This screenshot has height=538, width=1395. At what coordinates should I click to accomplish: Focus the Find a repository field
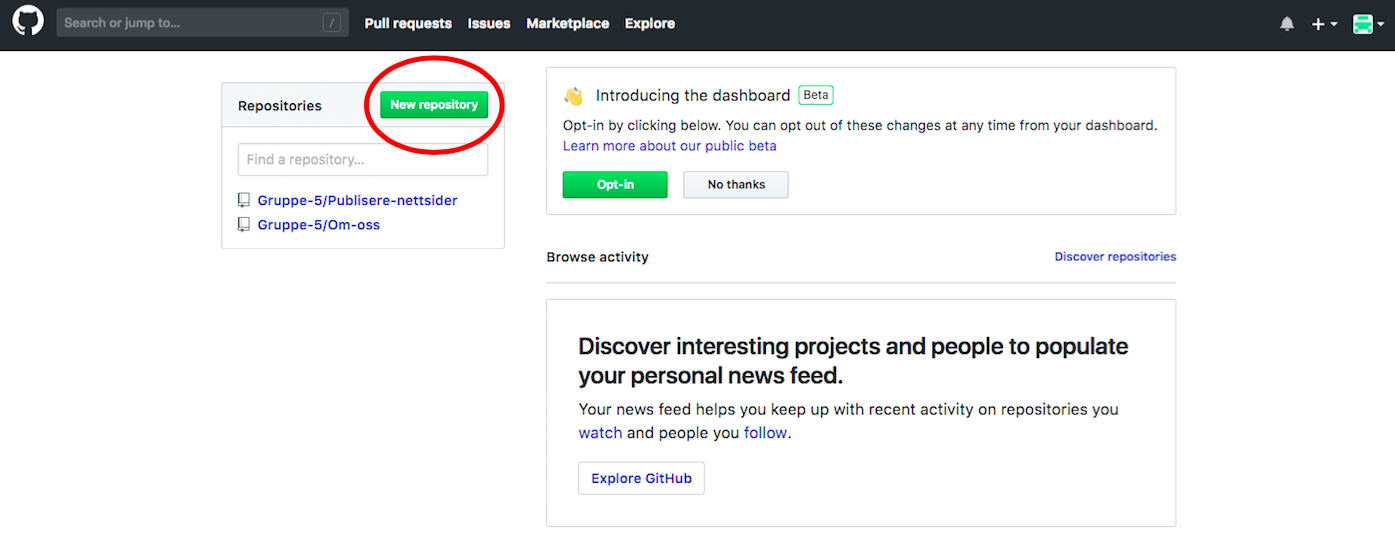(363, 160)
